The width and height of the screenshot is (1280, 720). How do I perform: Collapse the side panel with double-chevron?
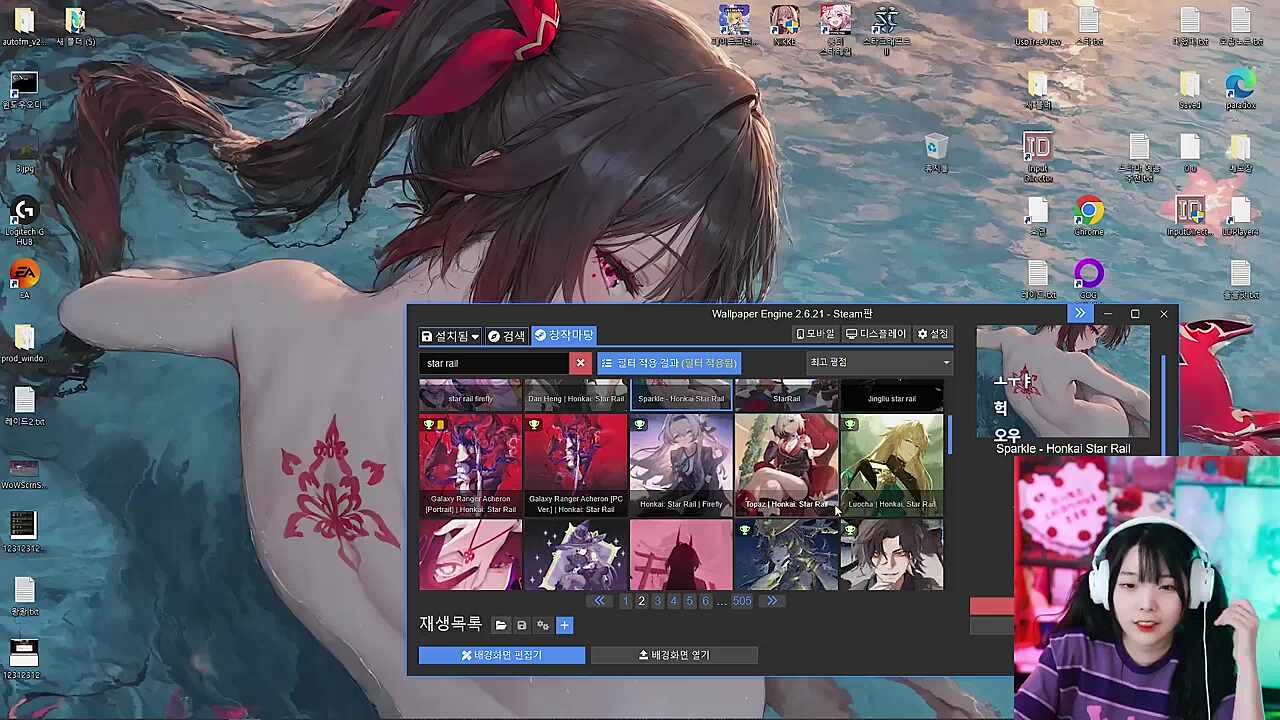pos(1080,314)
